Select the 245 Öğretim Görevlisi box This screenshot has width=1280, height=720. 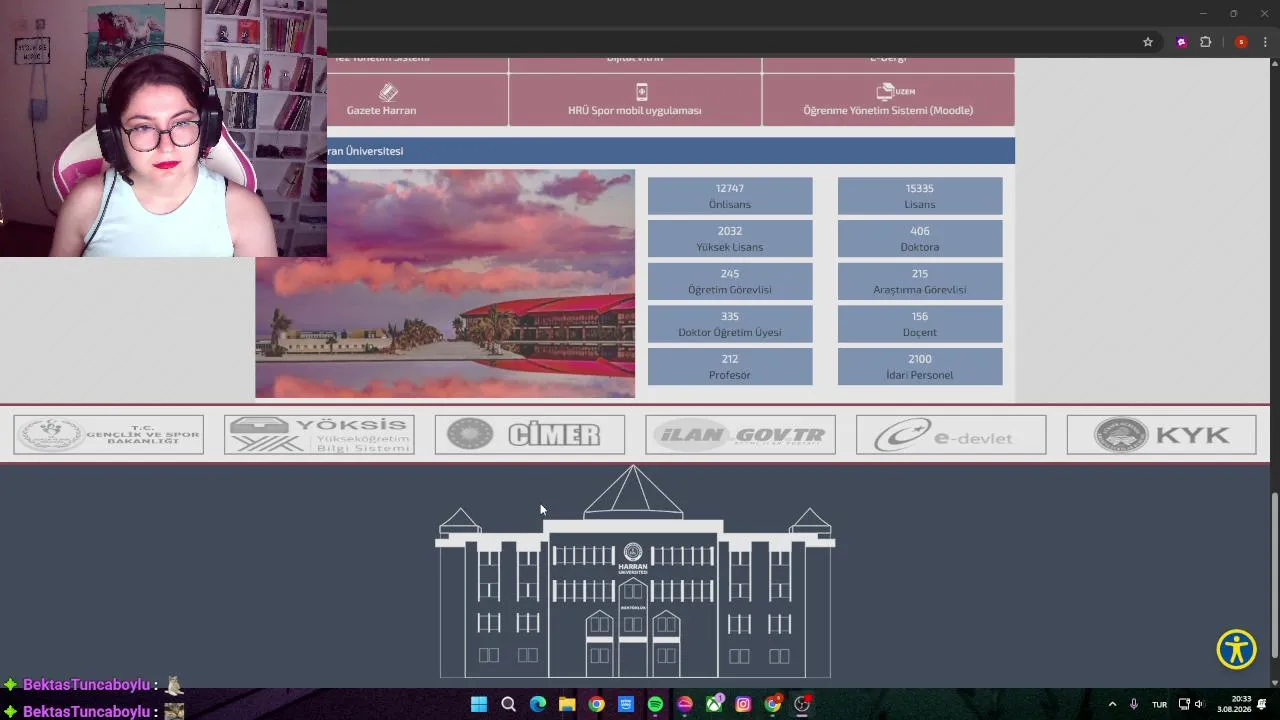point(730,282)
